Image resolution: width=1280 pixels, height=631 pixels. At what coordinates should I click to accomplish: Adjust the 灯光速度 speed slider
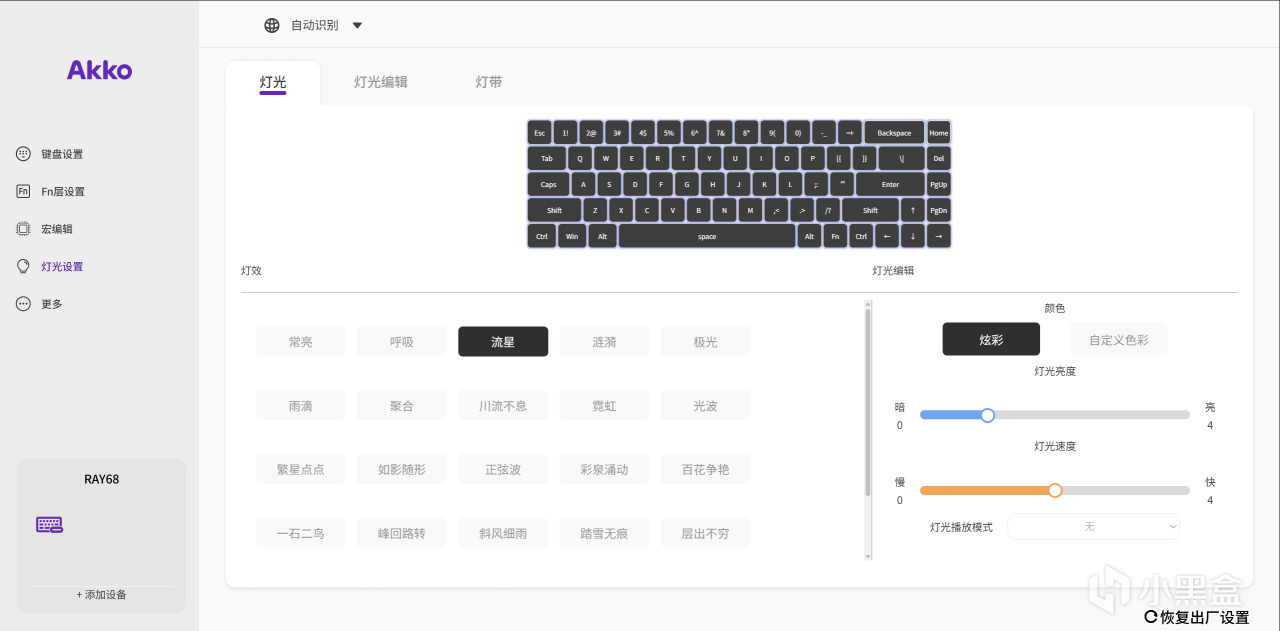click(x=1055, y=490)
